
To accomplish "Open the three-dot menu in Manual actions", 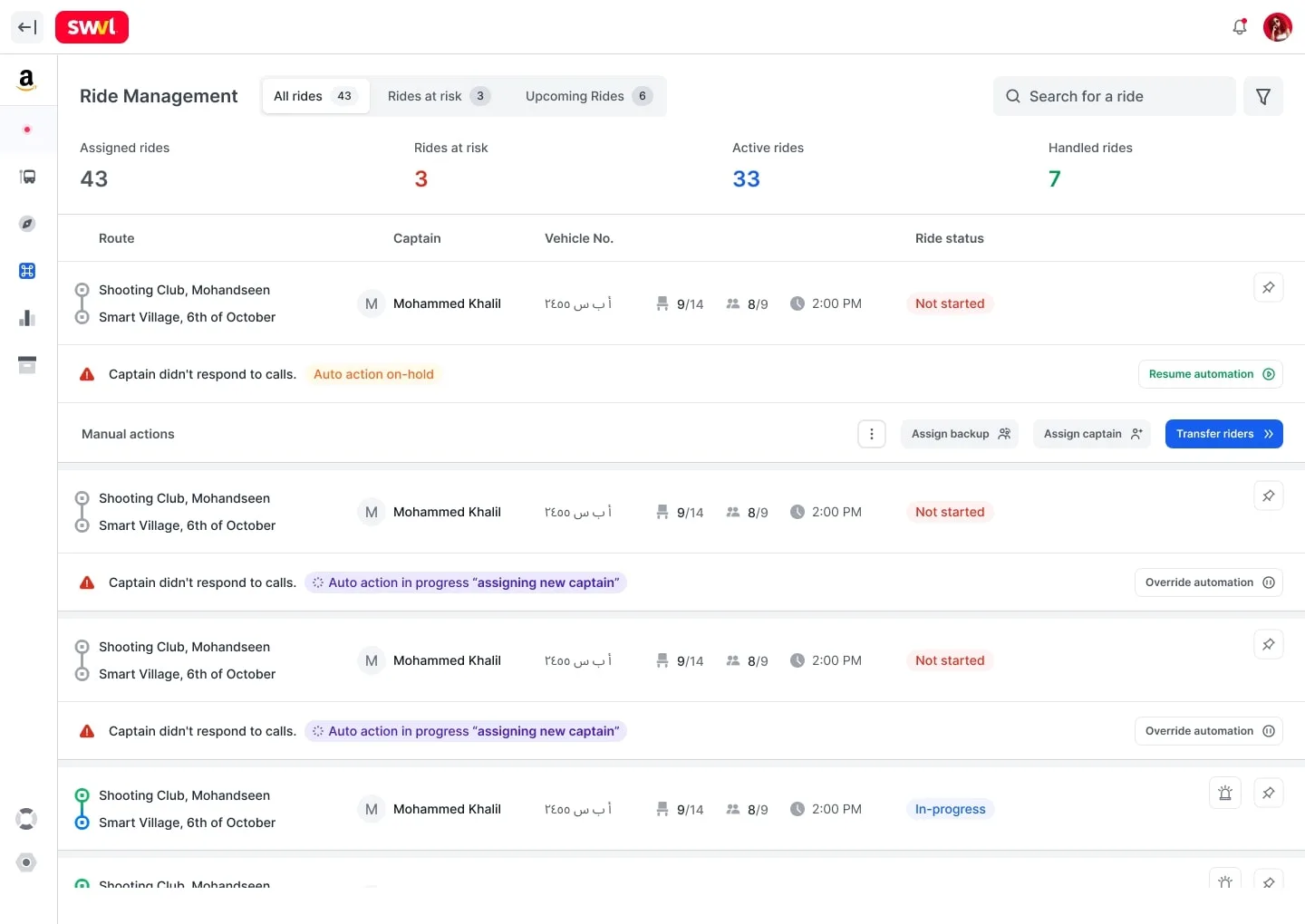I will click(872, 434).
